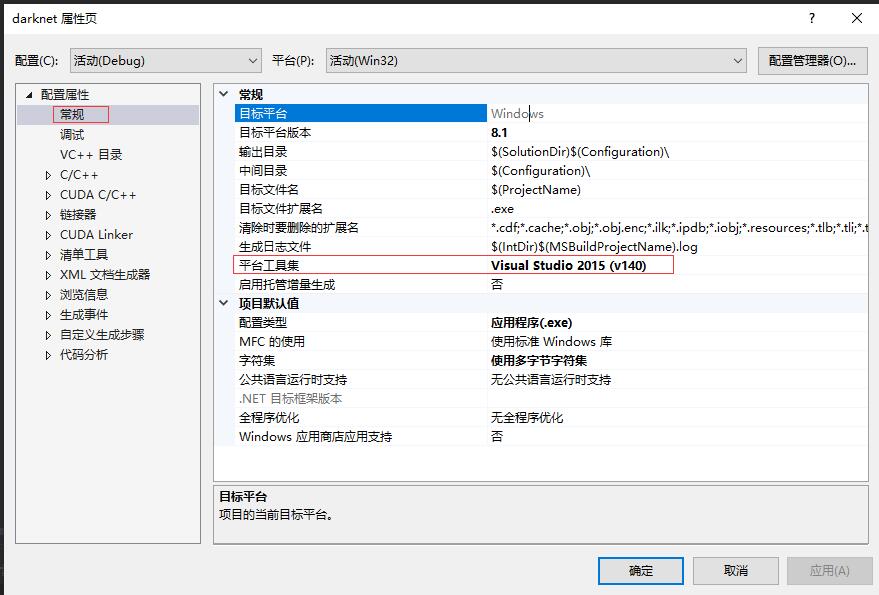Screen dimensions: 879x595
Task: Click the 确定 button
Action: coord(641,570)
